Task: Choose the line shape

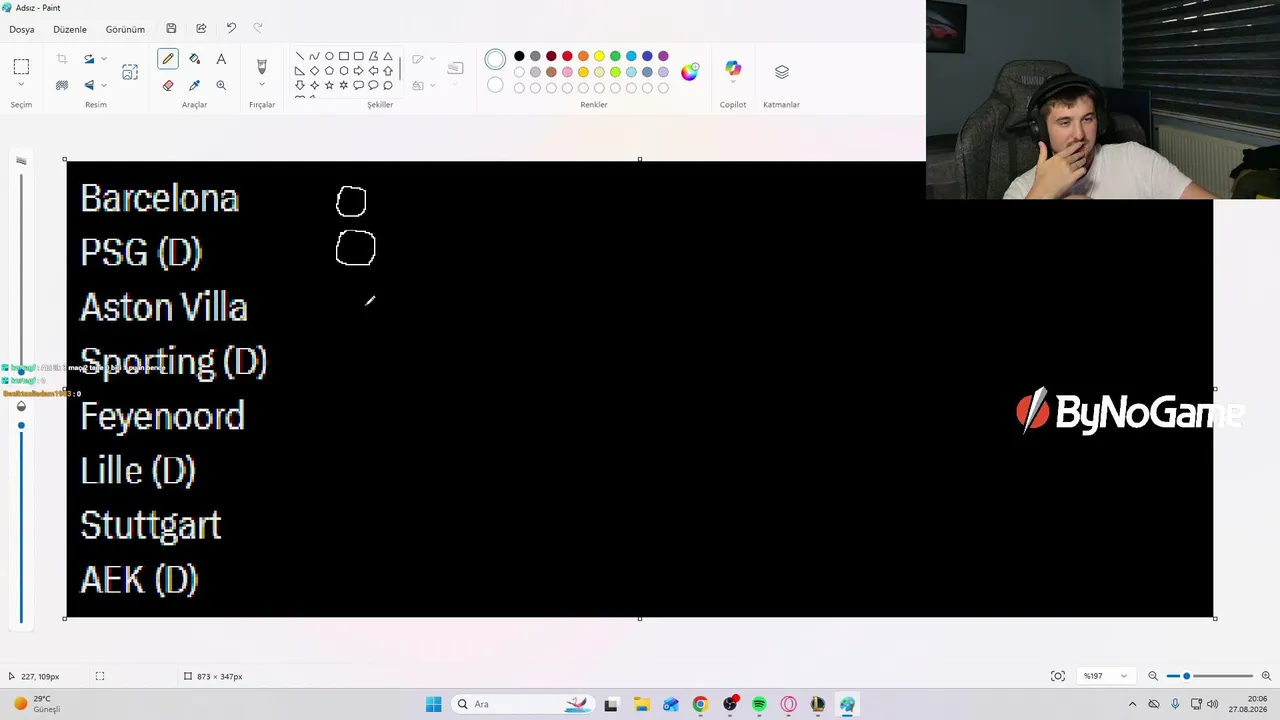Action: [x=299, y=57]
